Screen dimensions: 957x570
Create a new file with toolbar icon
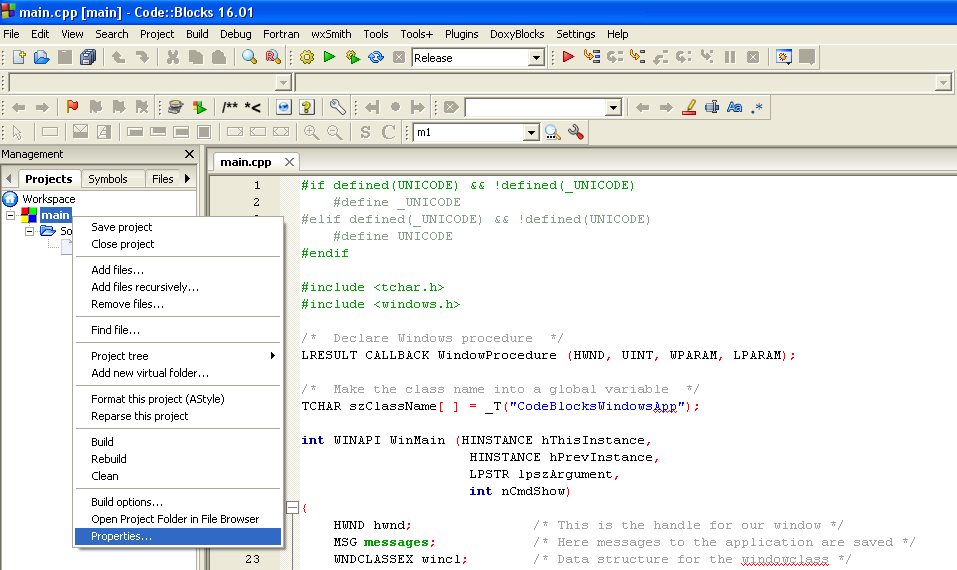[19, 57]
